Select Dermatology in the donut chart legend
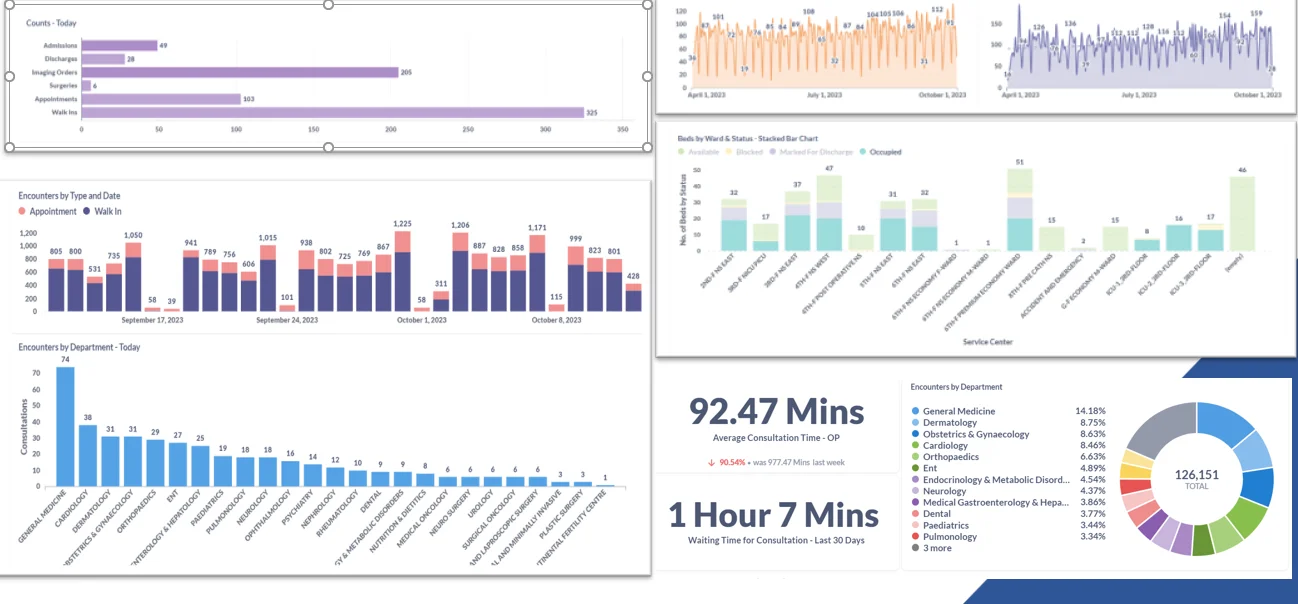Viewport: 1298px width, 604px height. point(951,423)
